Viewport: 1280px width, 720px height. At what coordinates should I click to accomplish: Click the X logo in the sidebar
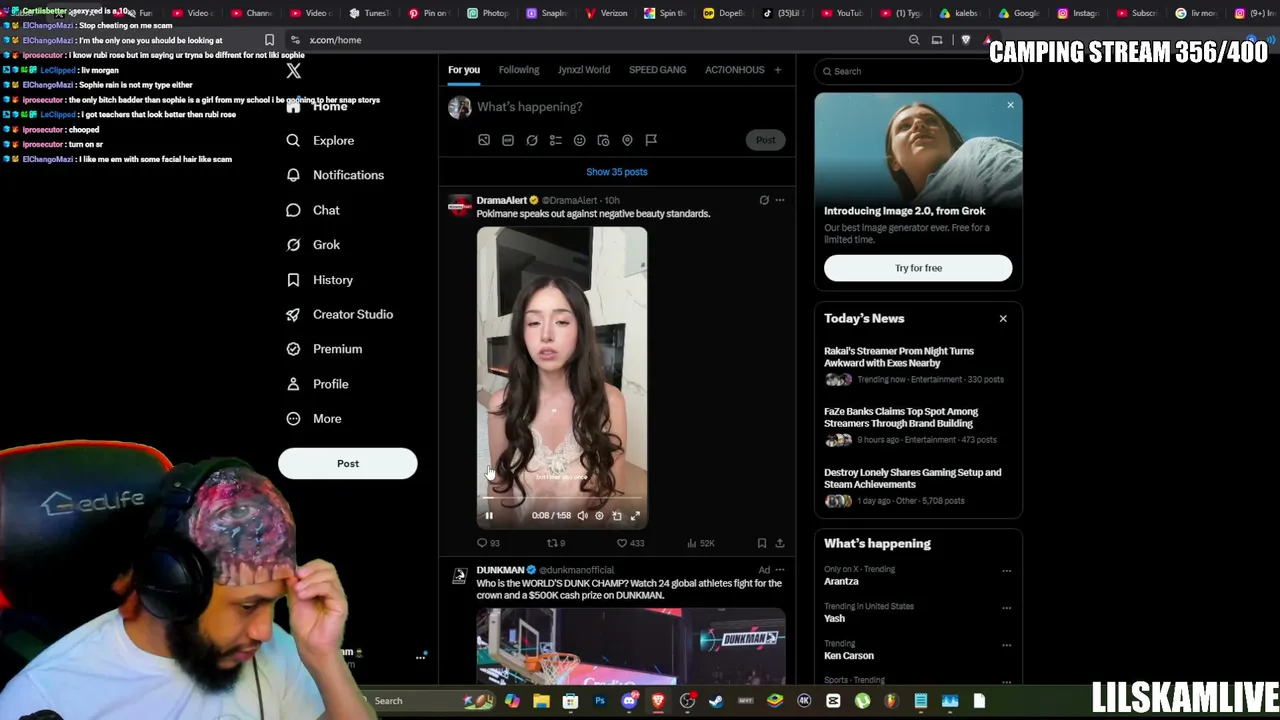(293, 71)
